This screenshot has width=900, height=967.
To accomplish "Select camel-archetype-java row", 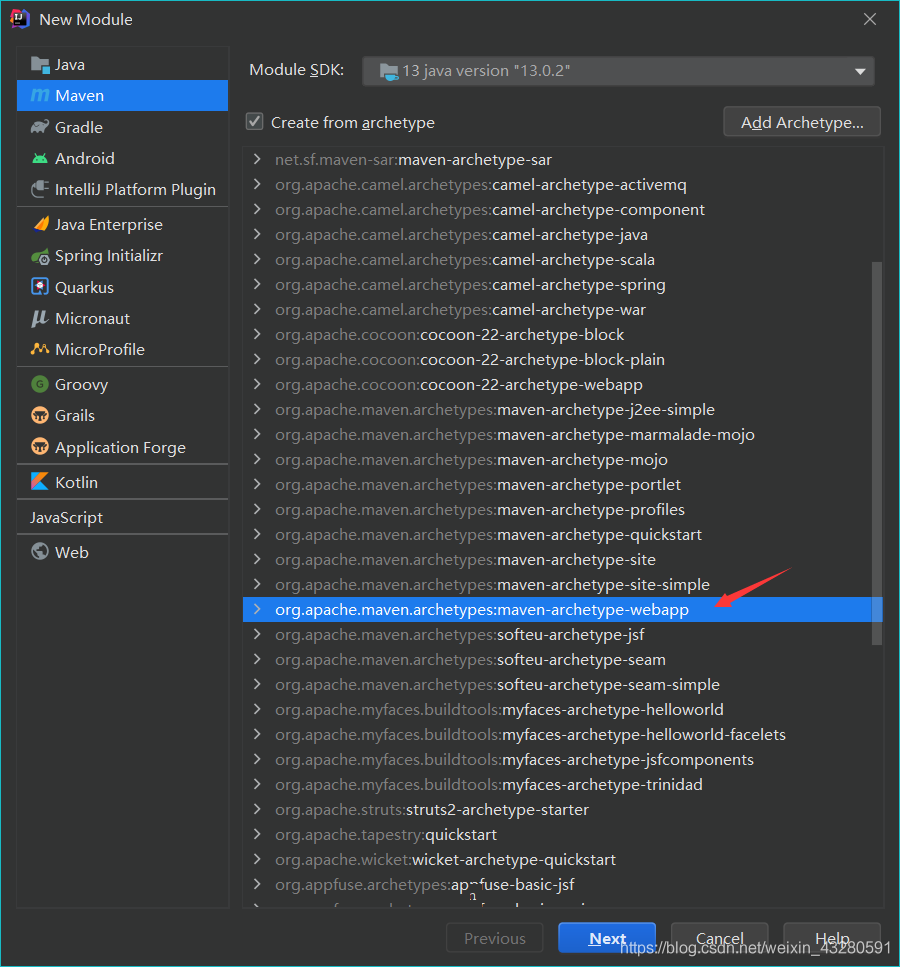I will pyautogui.click(x=563, y=234).
